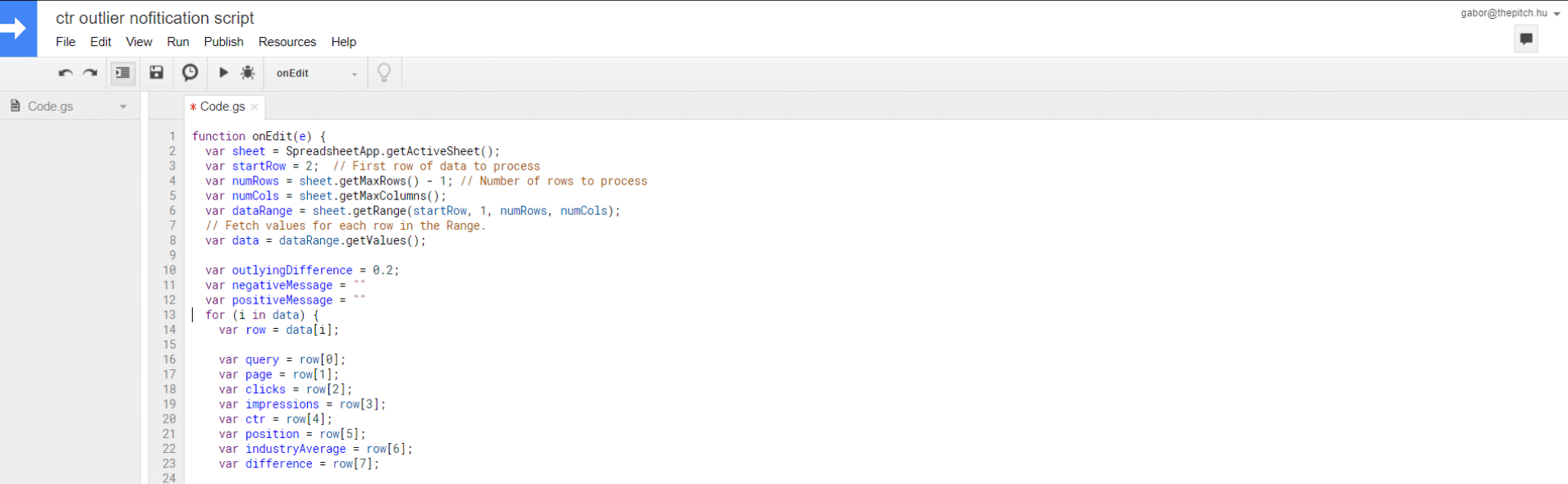Open the Help menu
1568x484 pixels.
[x=344, y=42]
